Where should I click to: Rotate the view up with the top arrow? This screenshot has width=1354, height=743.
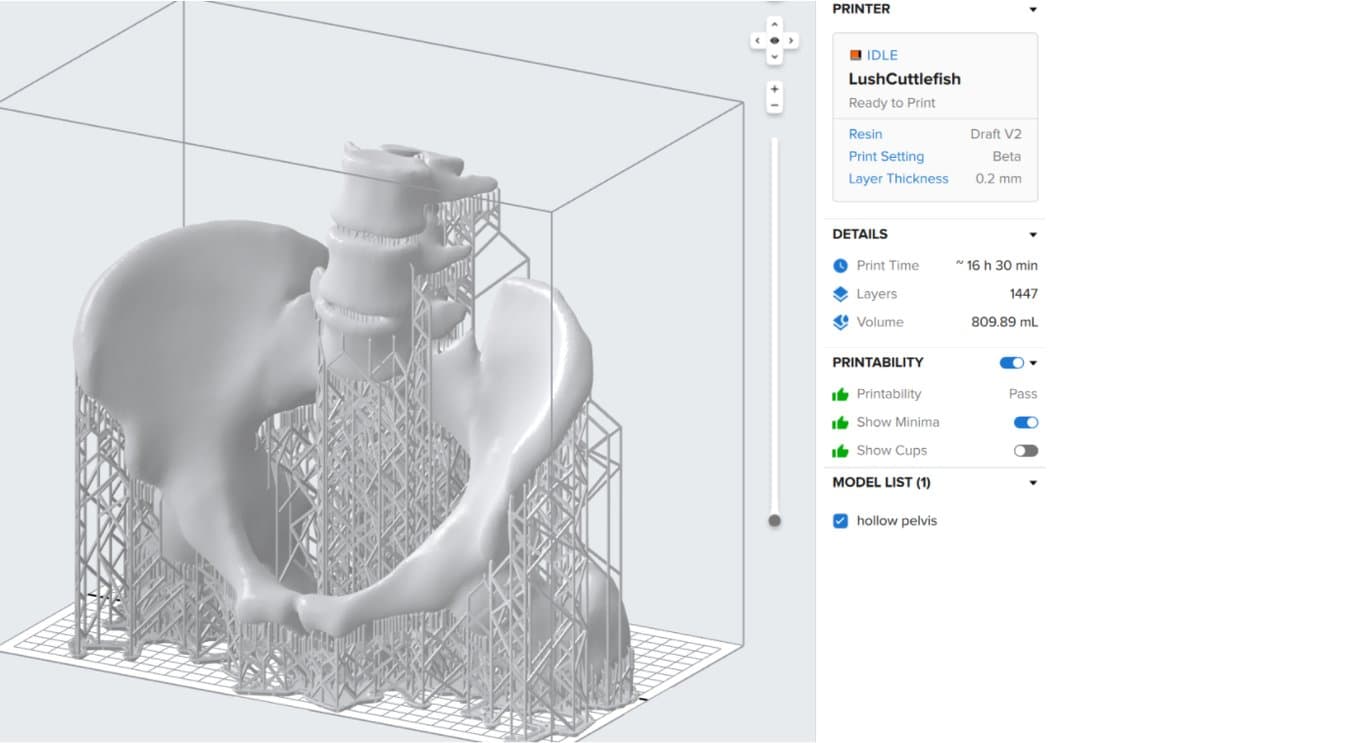click(774, 24)
